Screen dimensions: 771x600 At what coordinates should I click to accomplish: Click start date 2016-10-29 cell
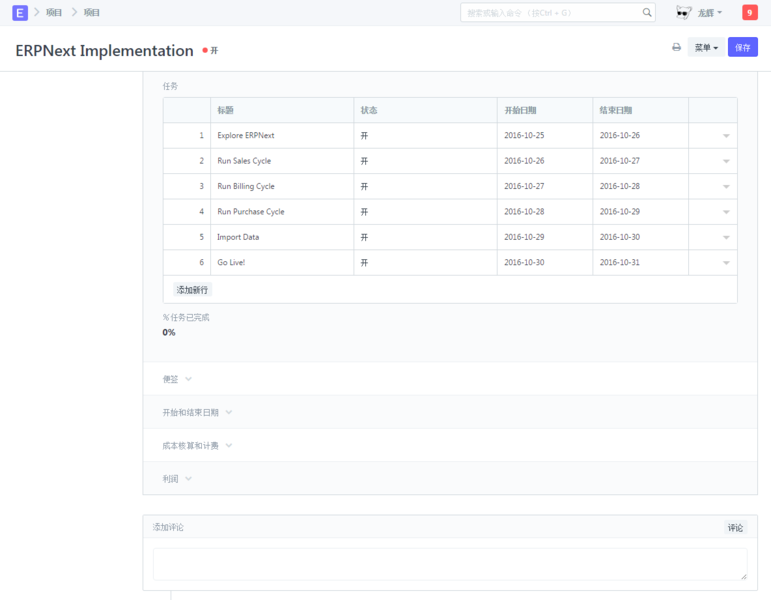(x=545, y=237)
